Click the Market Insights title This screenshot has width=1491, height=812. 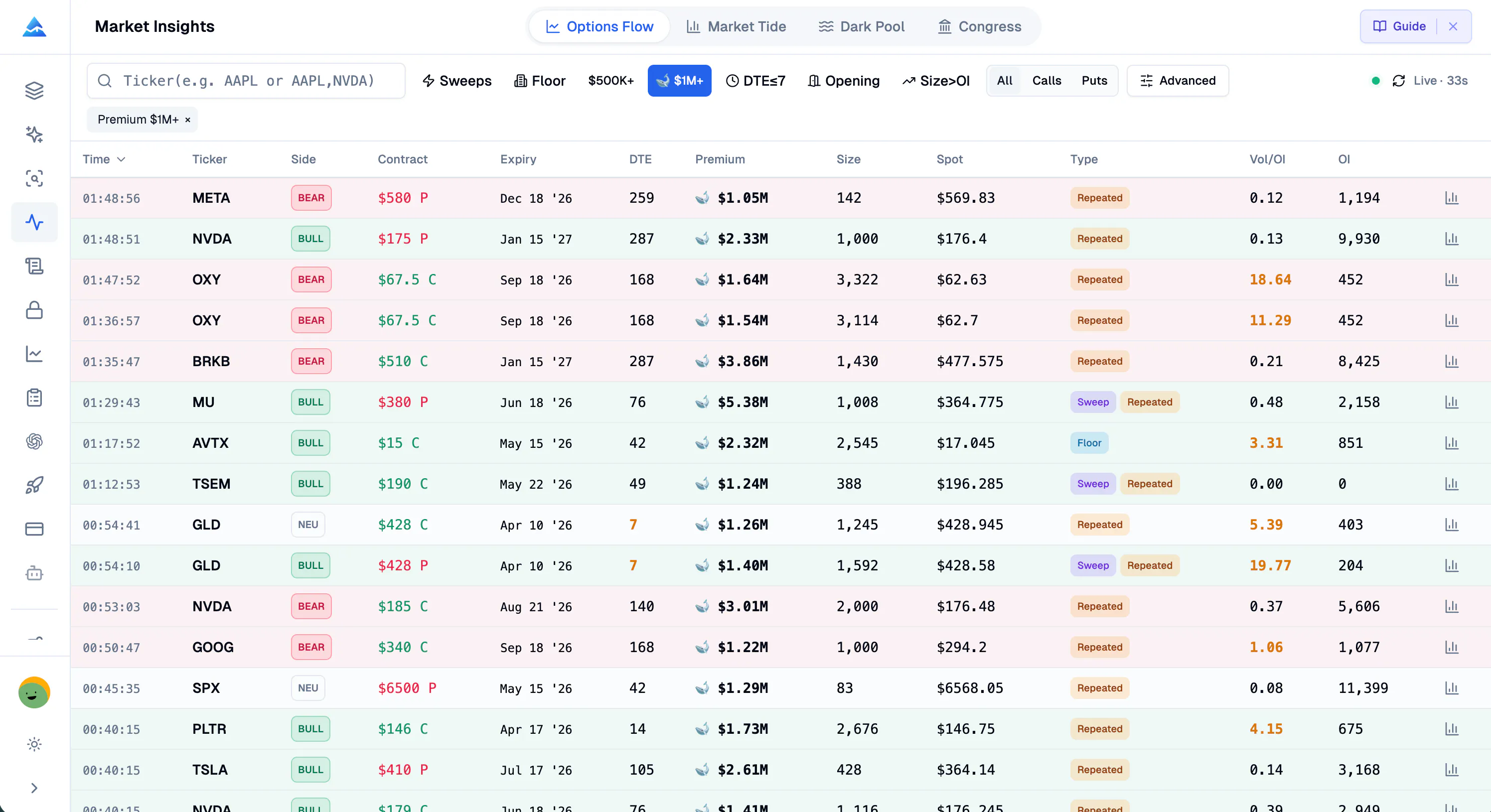[x=154, y=26]
